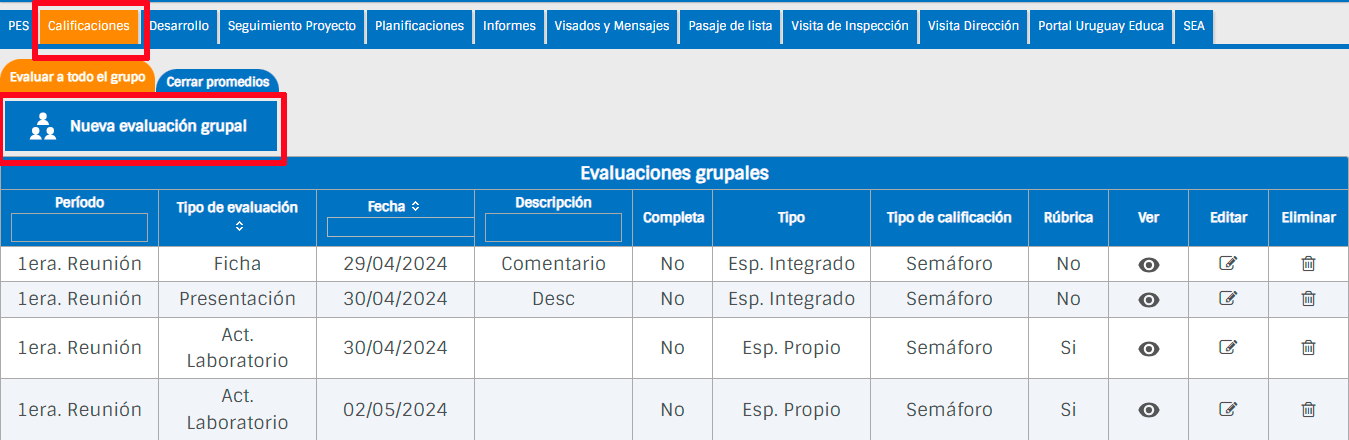
Task: Go to Pasaje de lista tab
Action: [x=730, y=26]
